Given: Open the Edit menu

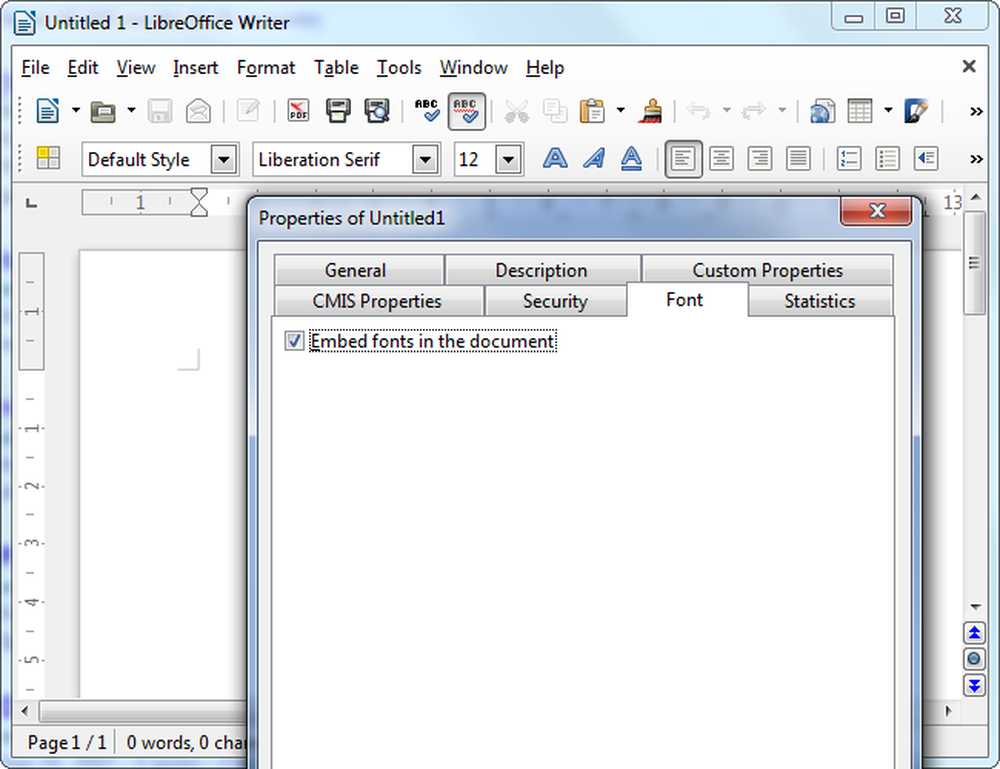Looking at the screenshot, I should 83,68.
